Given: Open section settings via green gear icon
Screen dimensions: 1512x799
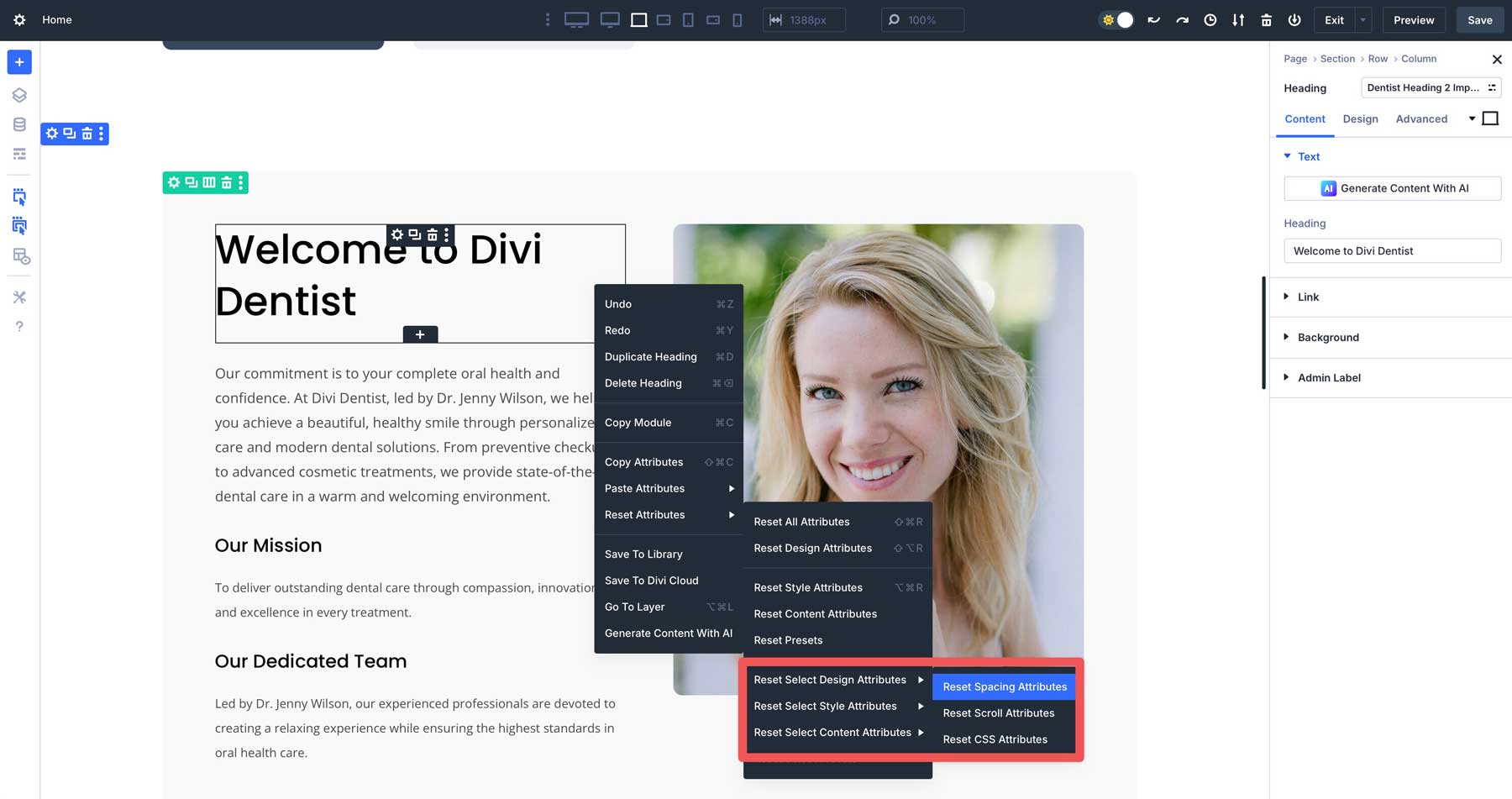Looking at the screenshot, I should point(174,182).
